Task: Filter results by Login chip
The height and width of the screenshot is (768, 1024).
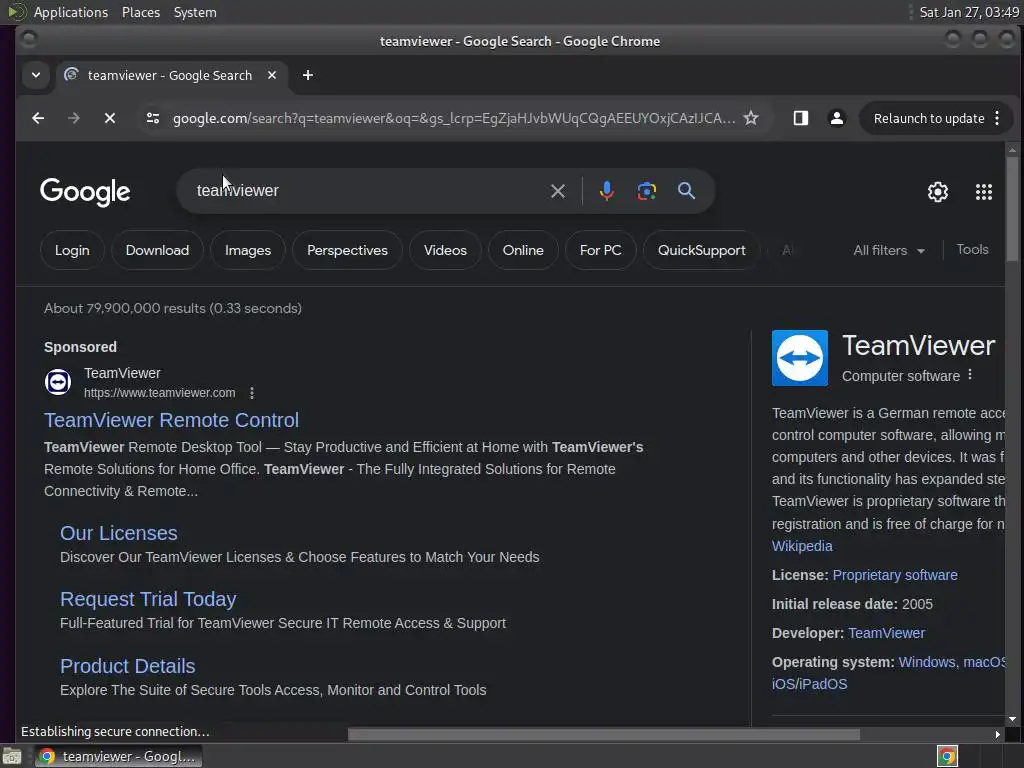Action: 72,250
